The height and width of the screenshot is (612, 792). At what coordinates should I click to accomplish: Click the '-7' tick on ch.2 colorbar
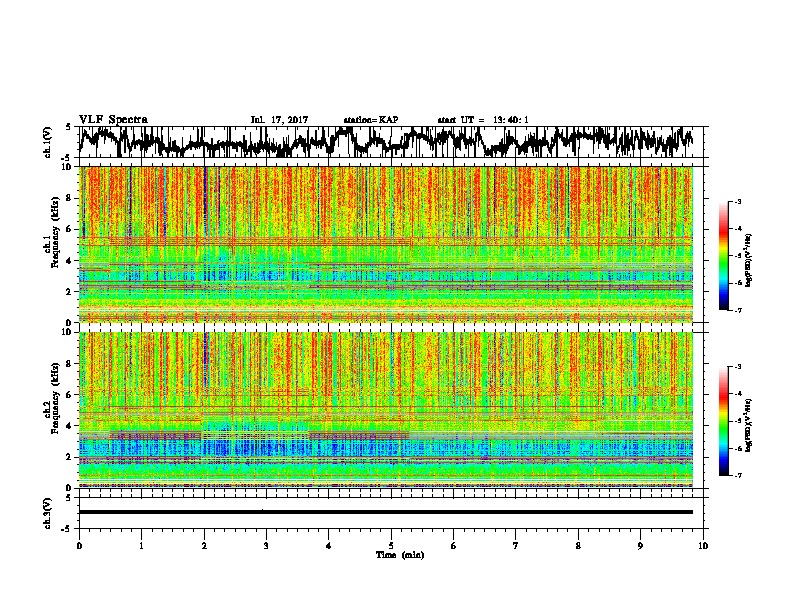[x=737, y=475]
